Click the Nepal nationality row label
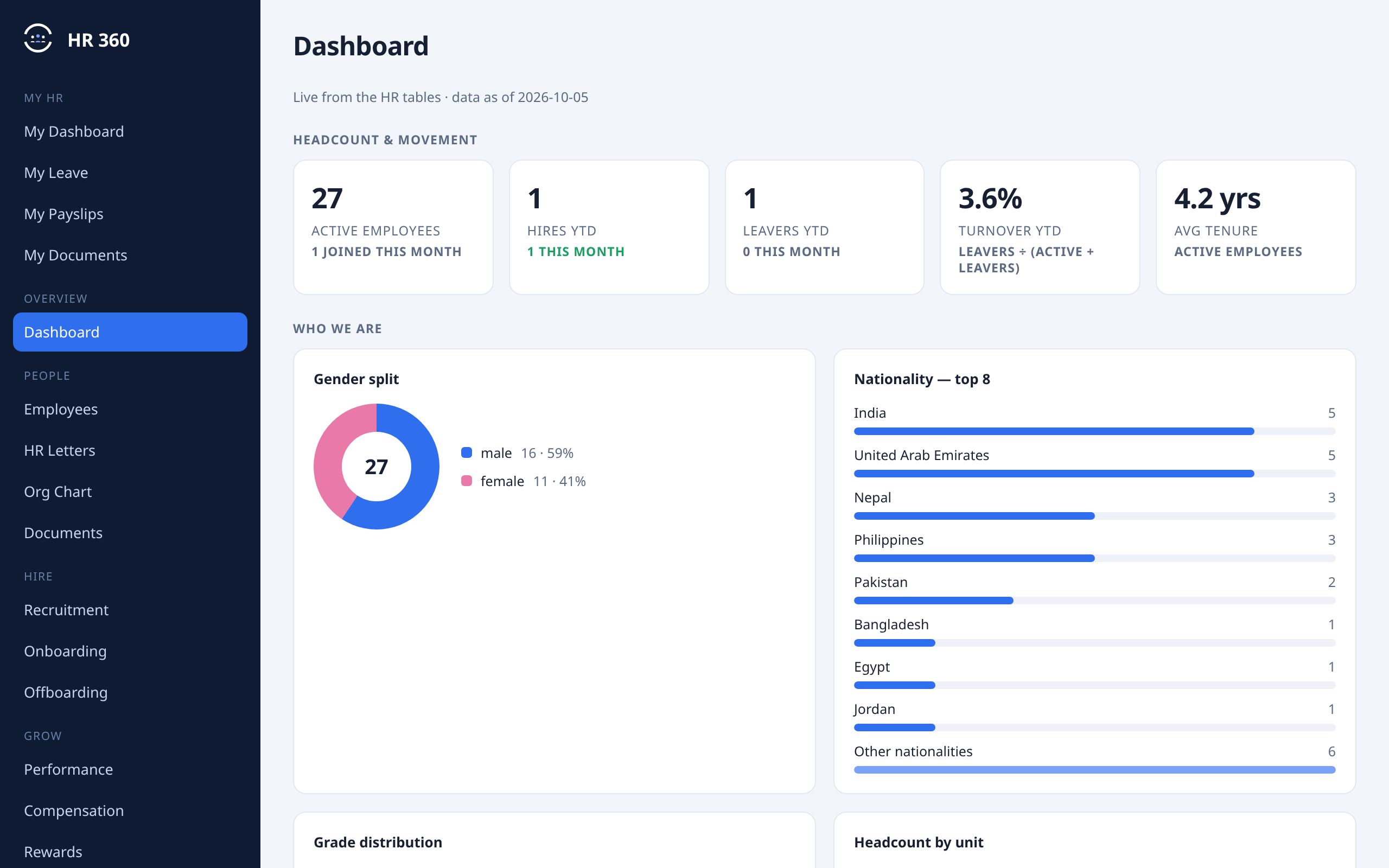1389x868 pixels. coord(872,497)
